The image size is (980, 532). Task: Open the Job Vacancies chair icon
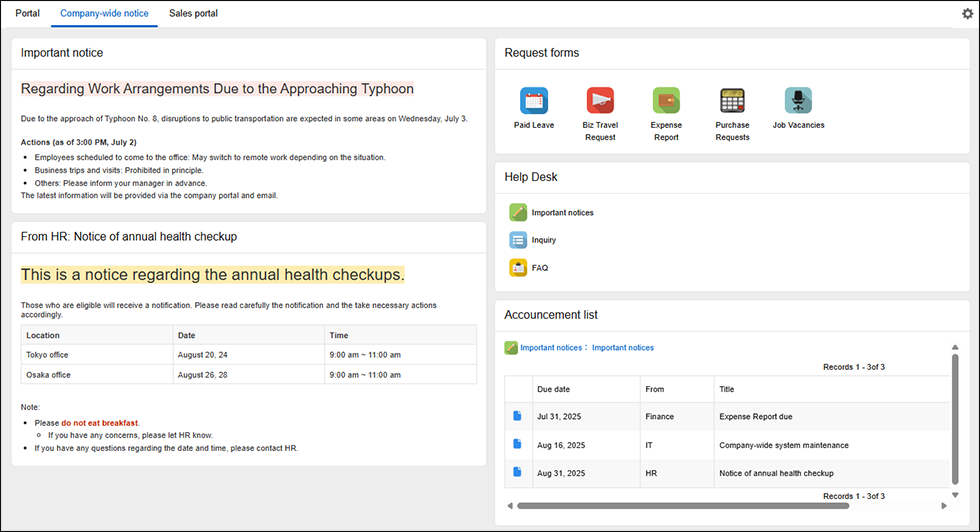point(798,101)
